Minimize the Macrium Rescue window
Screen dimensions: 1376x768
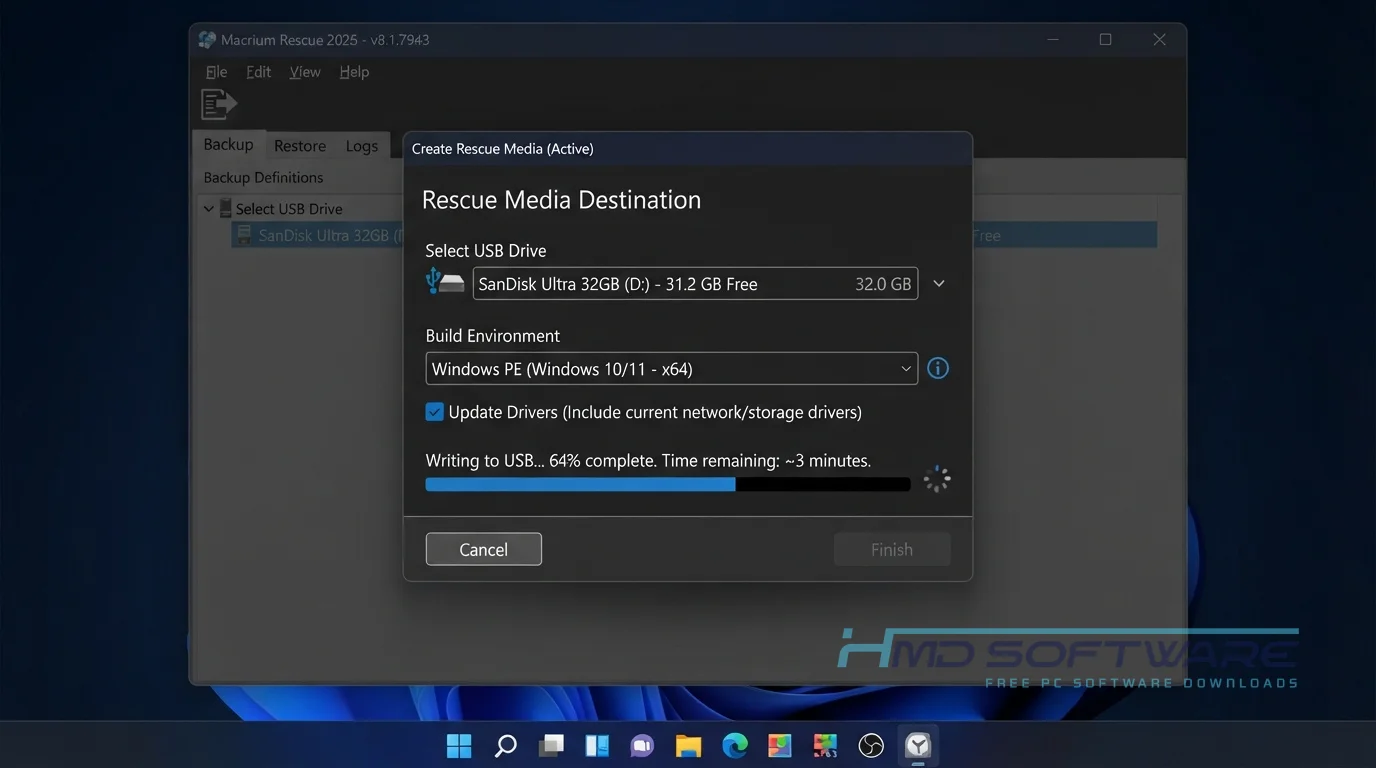tap(1053, 40)
